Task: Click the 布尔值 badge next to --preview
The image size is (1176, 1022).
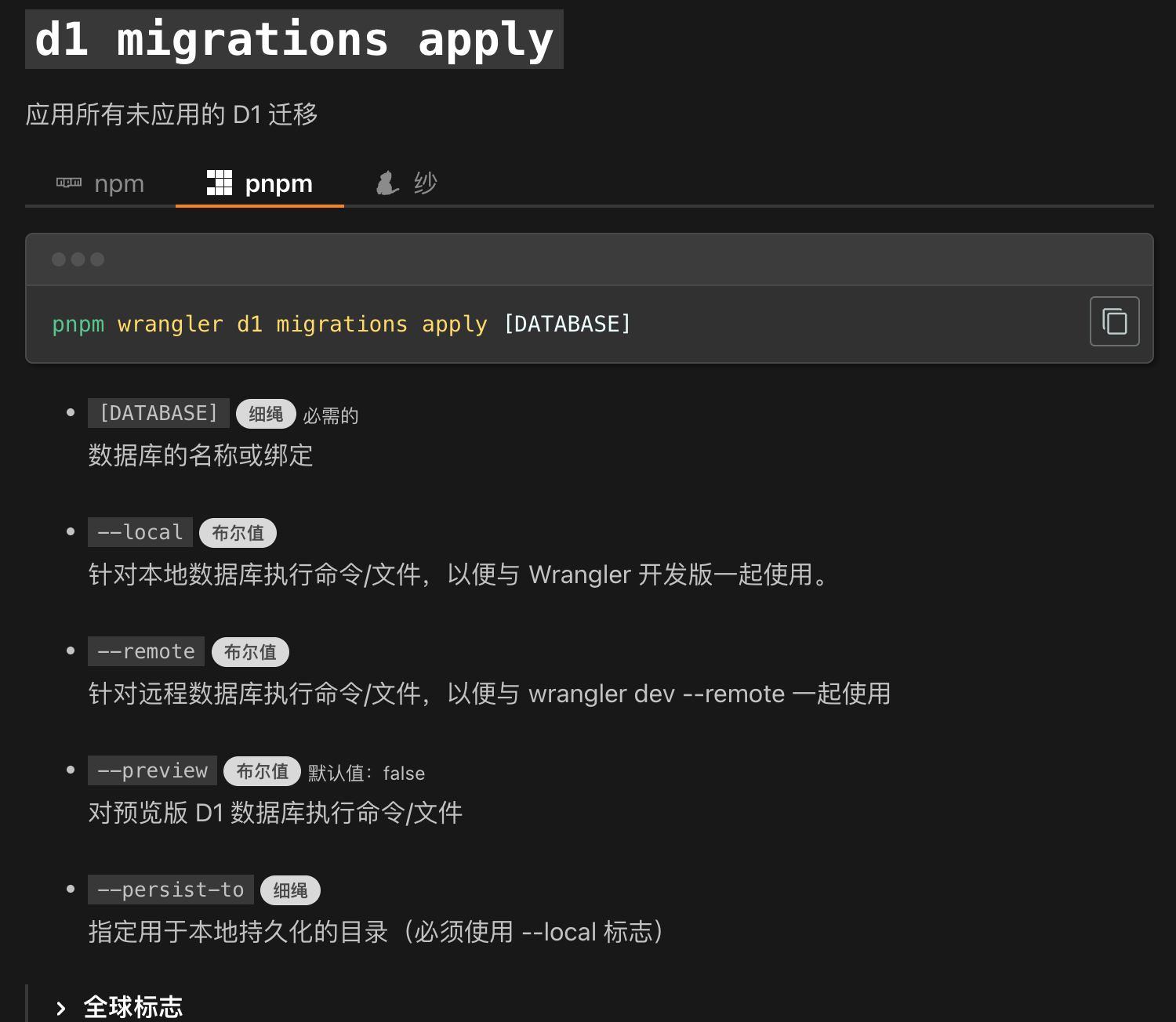Action: point(263,771)
